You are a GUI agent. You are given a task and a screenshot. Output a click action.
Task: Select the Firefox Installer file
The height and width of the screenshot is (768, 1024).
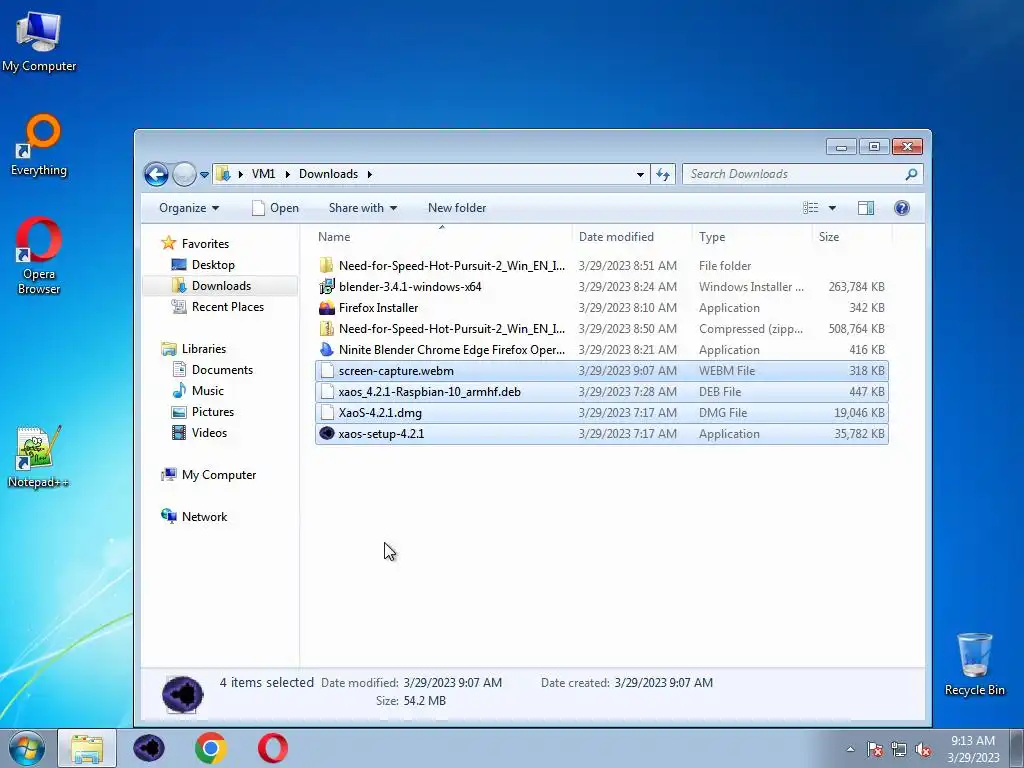point(601,308)
